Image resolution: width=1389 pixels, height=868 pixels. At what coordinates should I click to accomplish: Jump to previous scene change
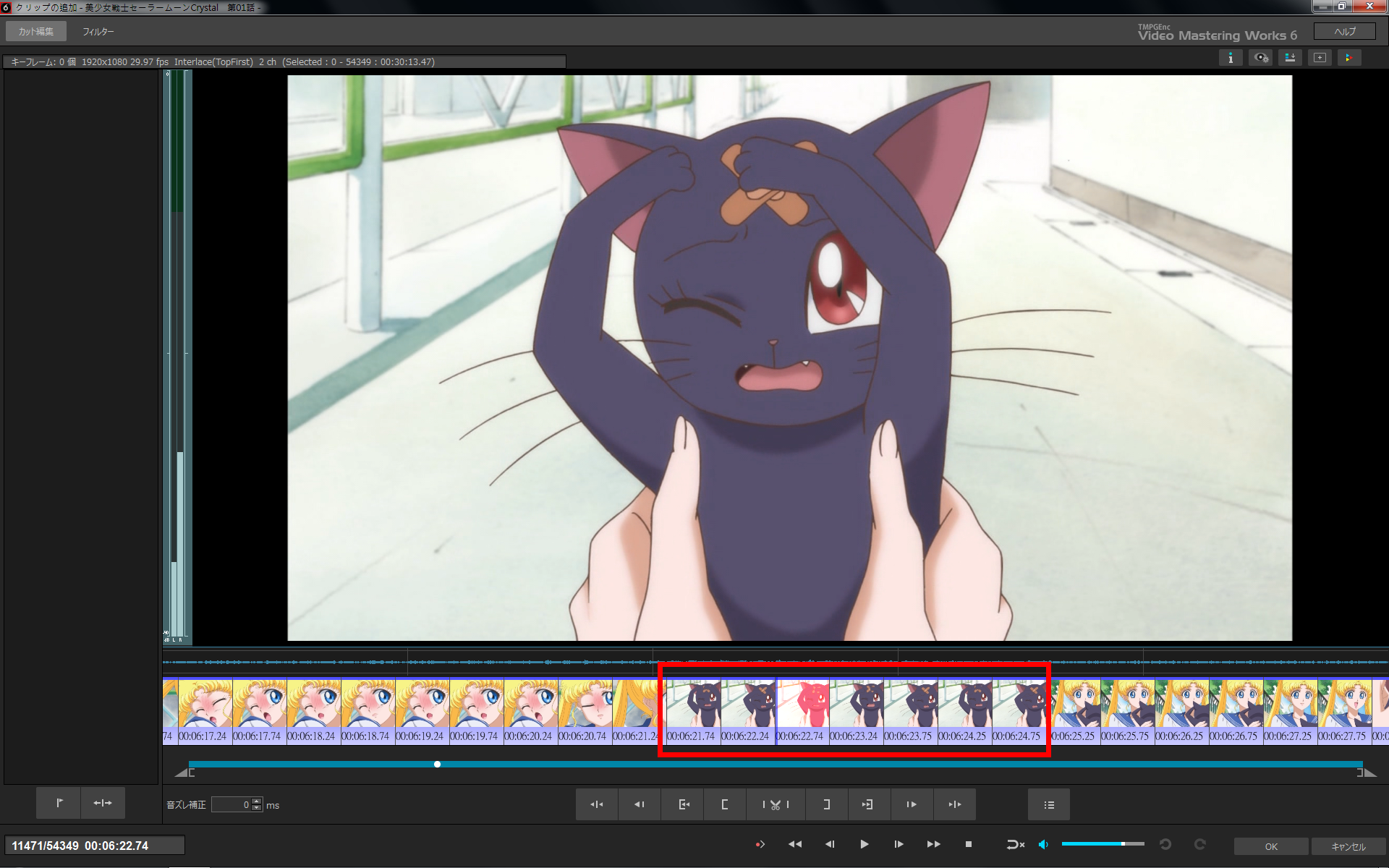[x=597, y=804]
